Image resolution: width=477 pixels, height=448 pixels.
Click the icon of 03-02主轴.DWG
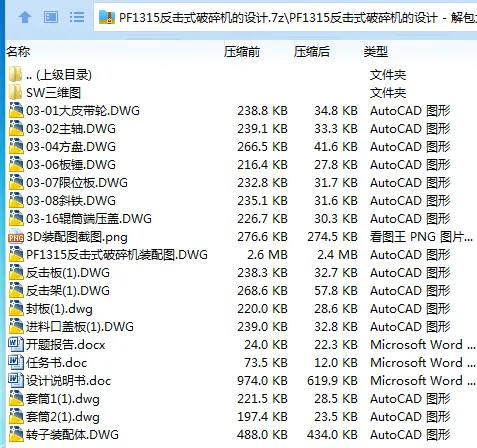(16, 128)
